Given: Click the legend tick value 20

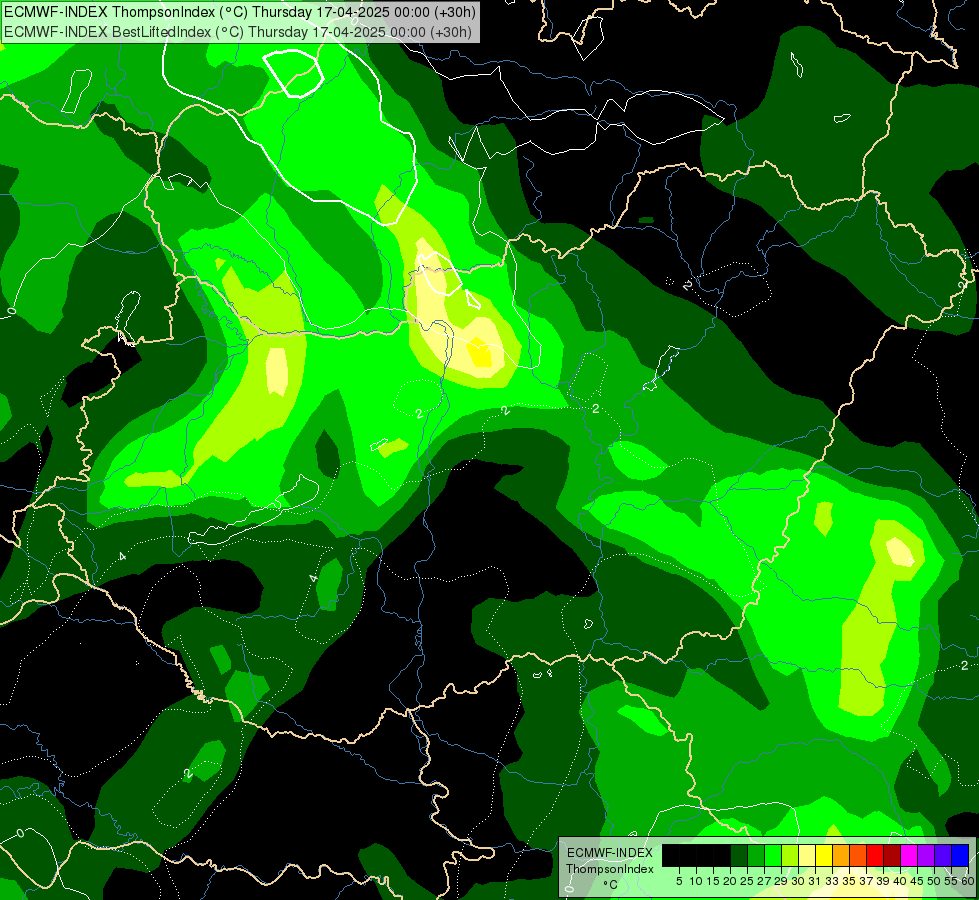Looking at the screenshot, I should coord(730,881).
